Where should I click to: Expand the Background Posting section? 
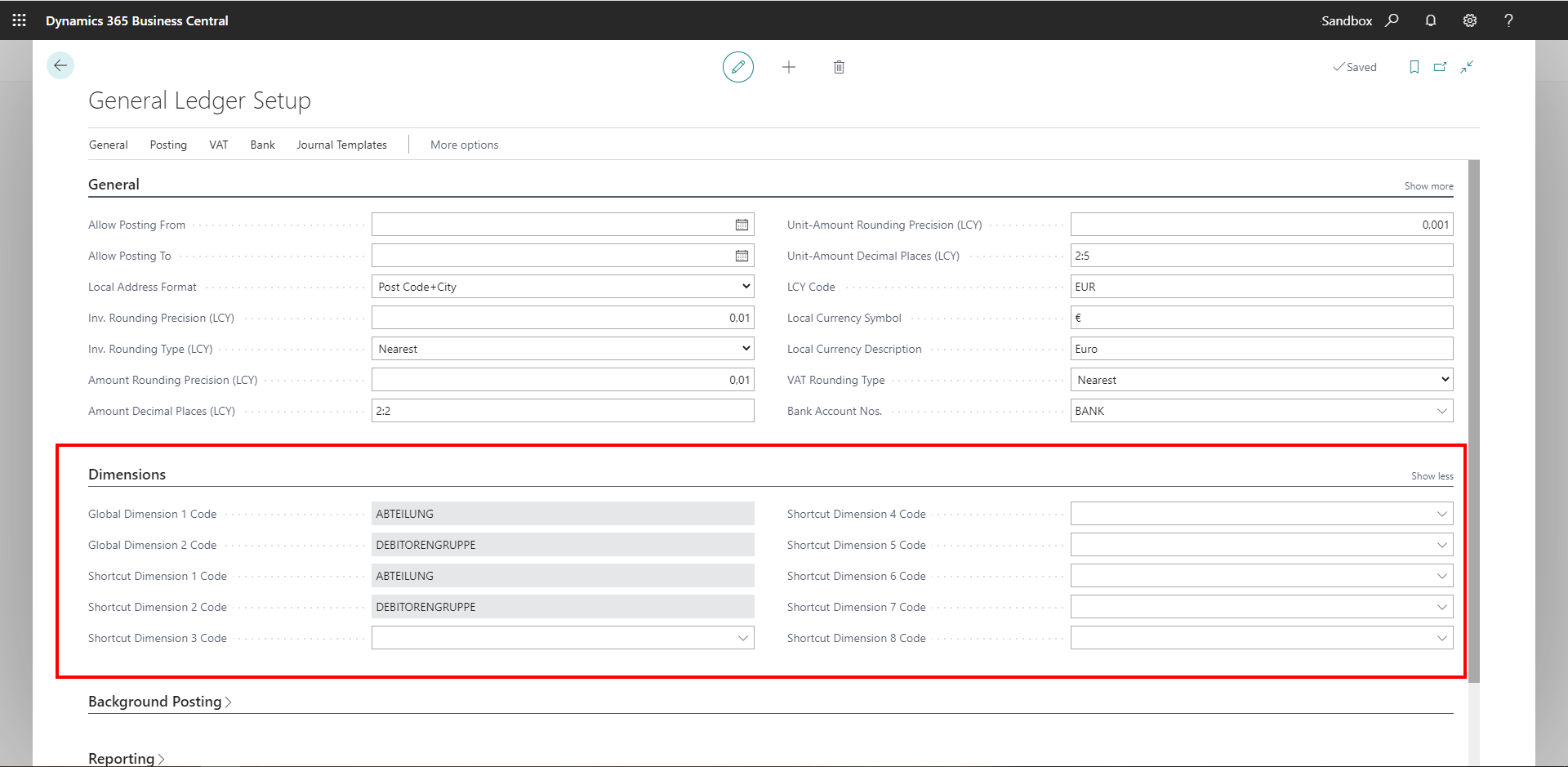click(x=160, y=702)
